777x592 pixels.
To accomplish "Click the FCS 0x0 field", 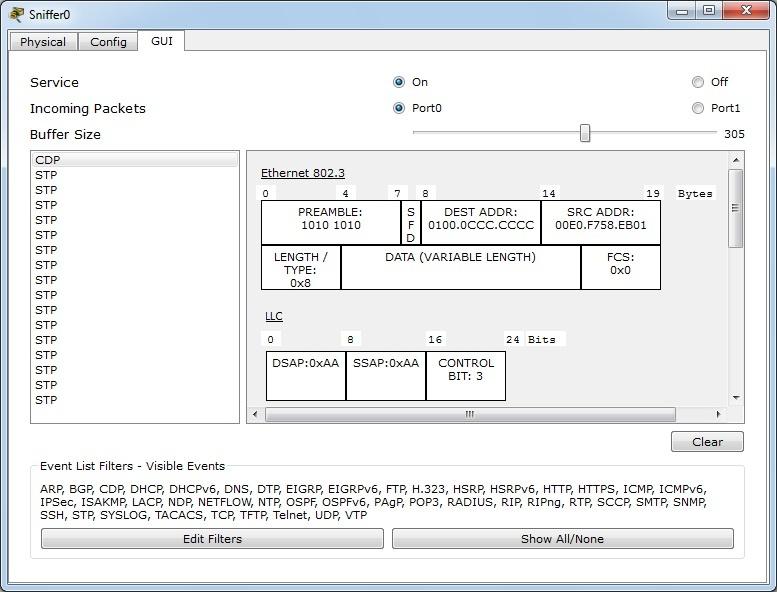I will (x=620, y=268).
